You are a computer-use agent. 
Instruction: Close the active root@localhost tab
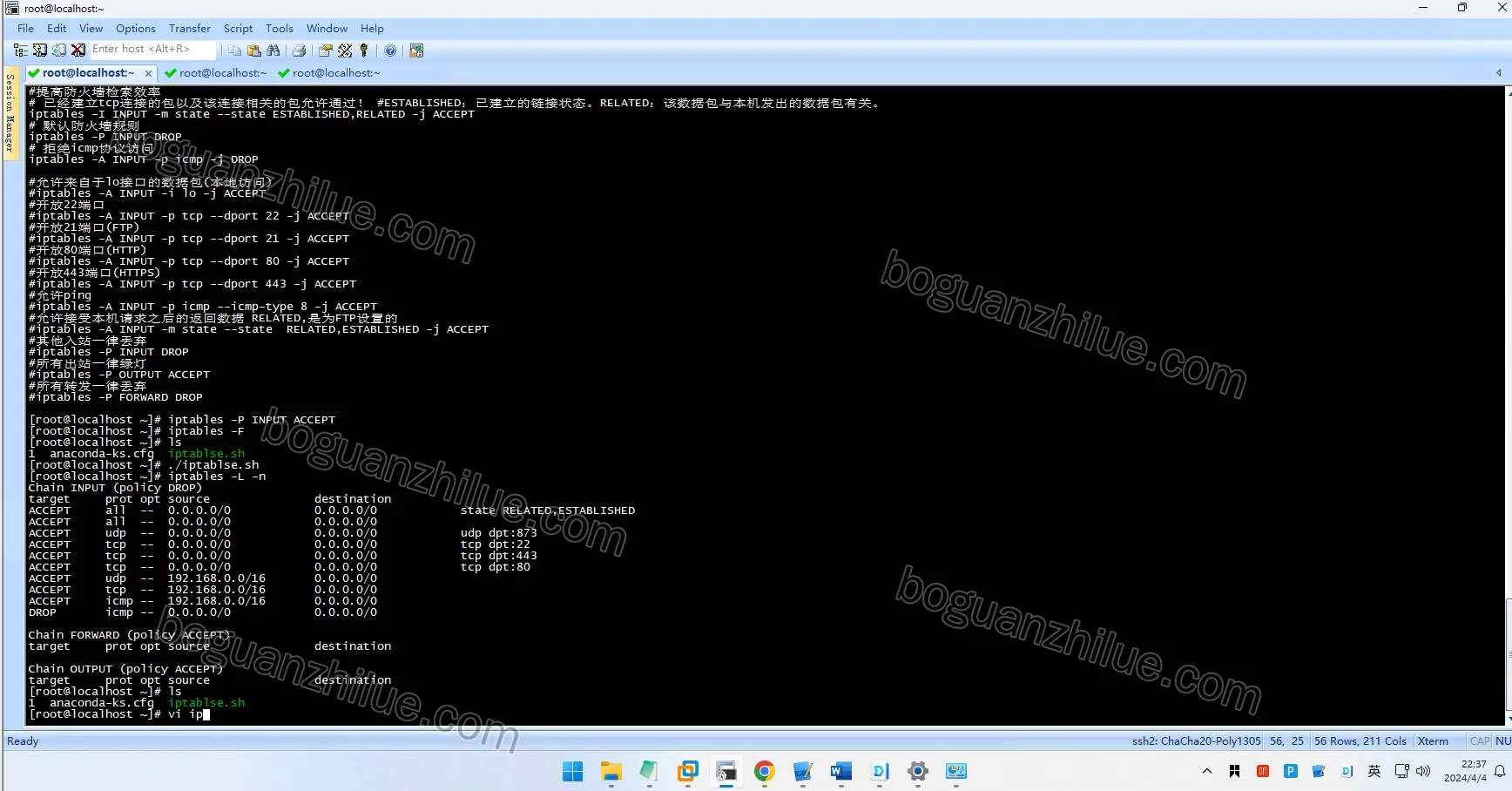148,73
